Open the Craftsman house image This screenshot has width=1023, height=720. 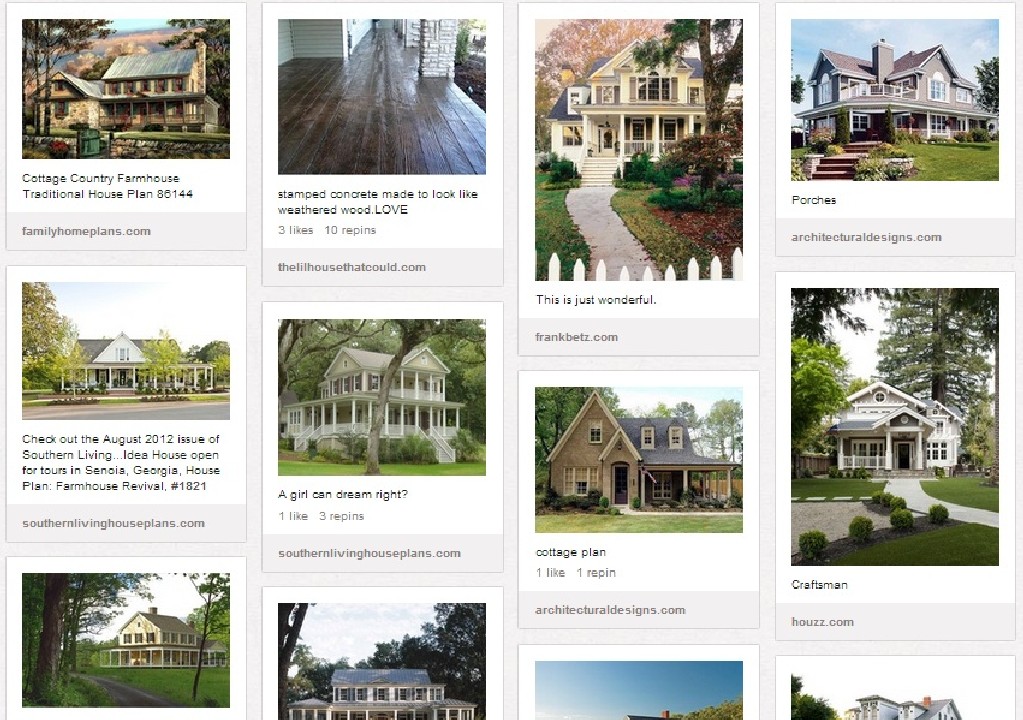(x=894, y=427)
